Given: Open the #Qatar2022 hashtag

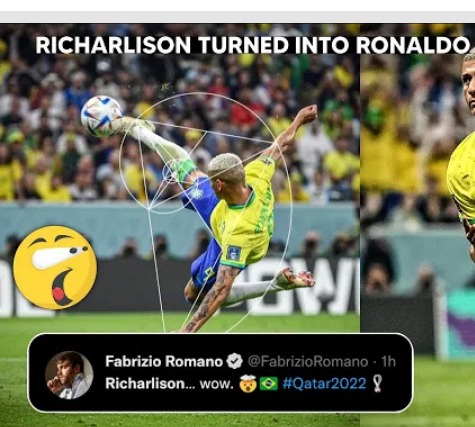Looking at the screenshot, I should 324,383.
